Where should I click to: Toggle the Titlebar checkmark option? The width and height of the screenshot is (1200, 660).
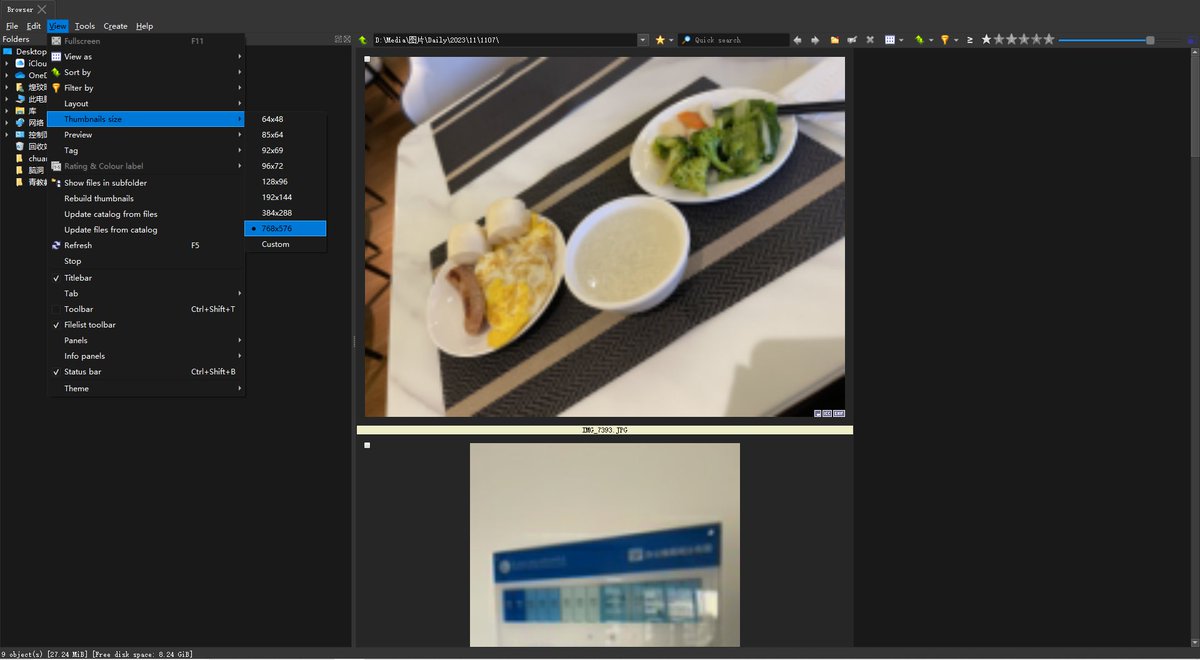tap(56, 278)
